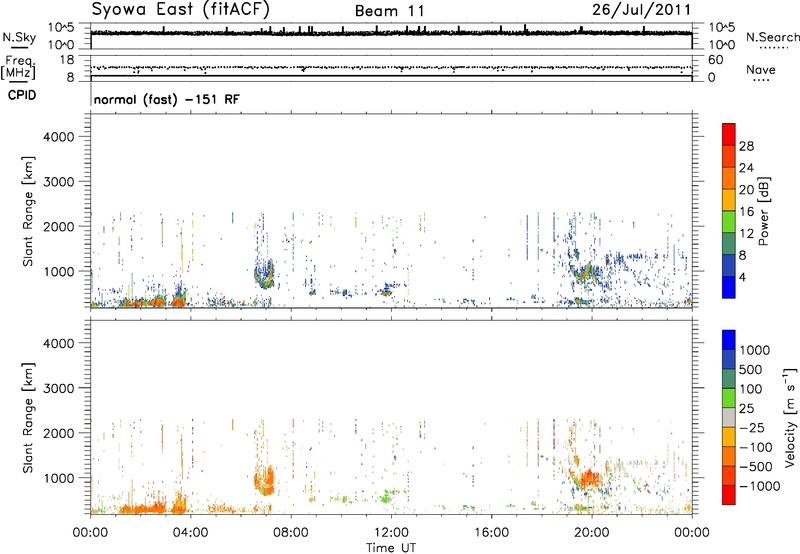The width and height of the screenshot is (800, 554).
Task: Click the "16" label on Power colorbar
Action: pos(746,212)
